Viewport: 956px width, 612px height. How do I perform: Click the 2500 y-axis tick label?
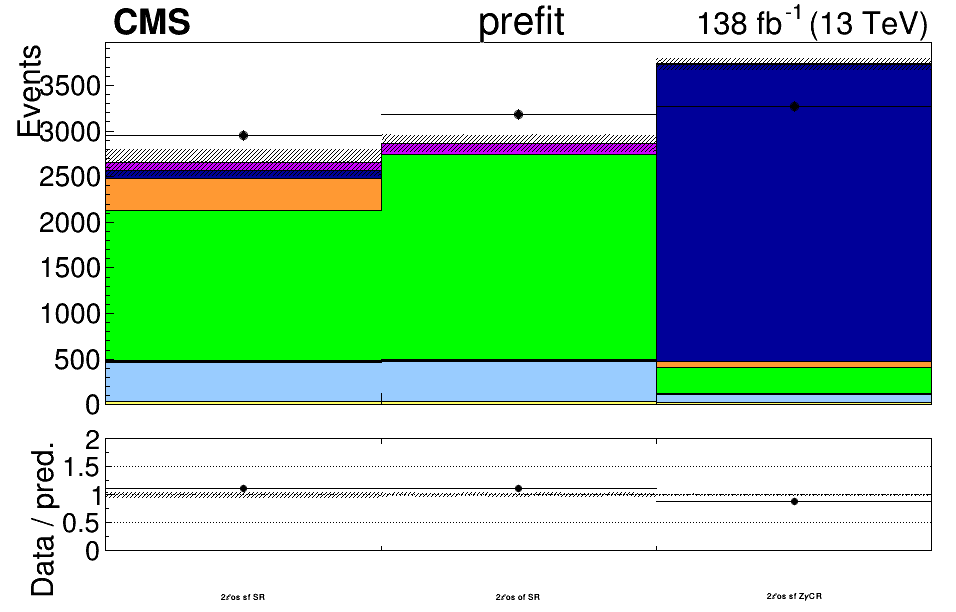70,177
